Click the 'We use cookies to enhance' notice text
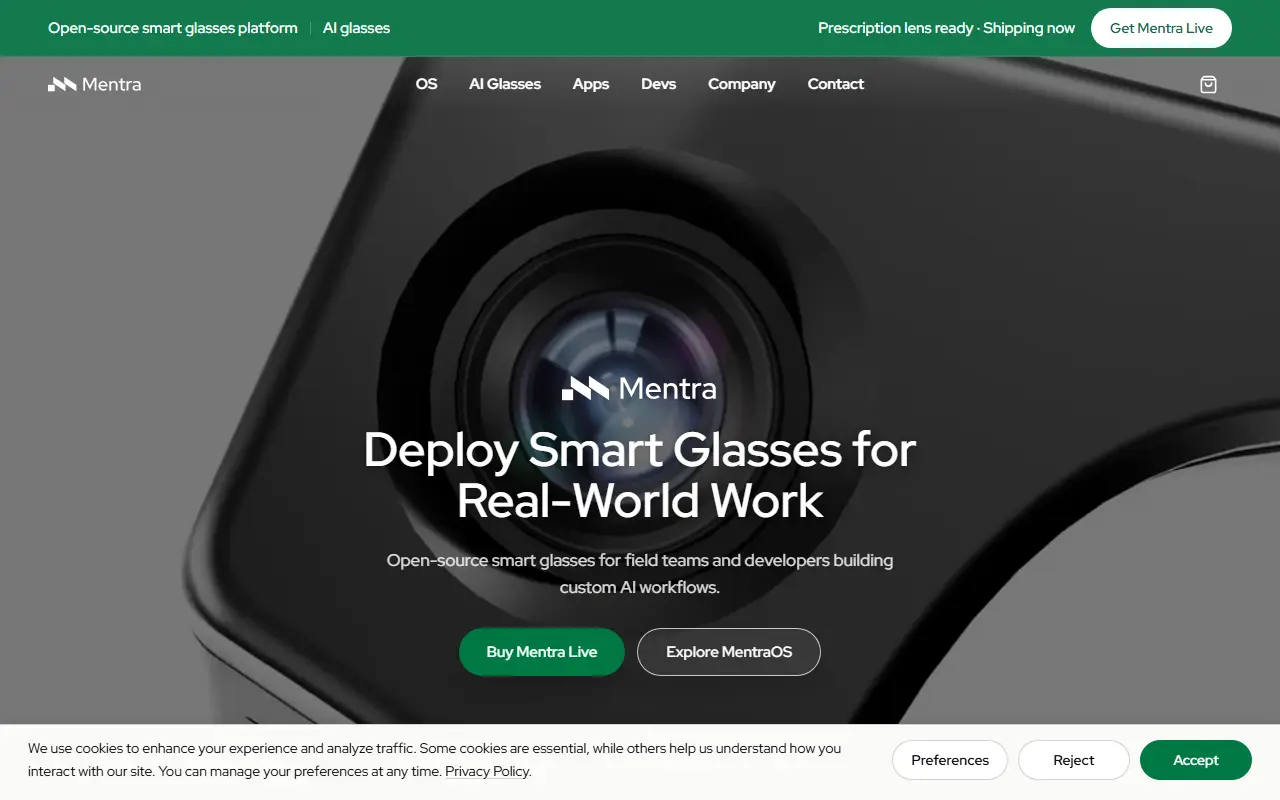The width and height of the screenshot is (1280, 800). 435,760
